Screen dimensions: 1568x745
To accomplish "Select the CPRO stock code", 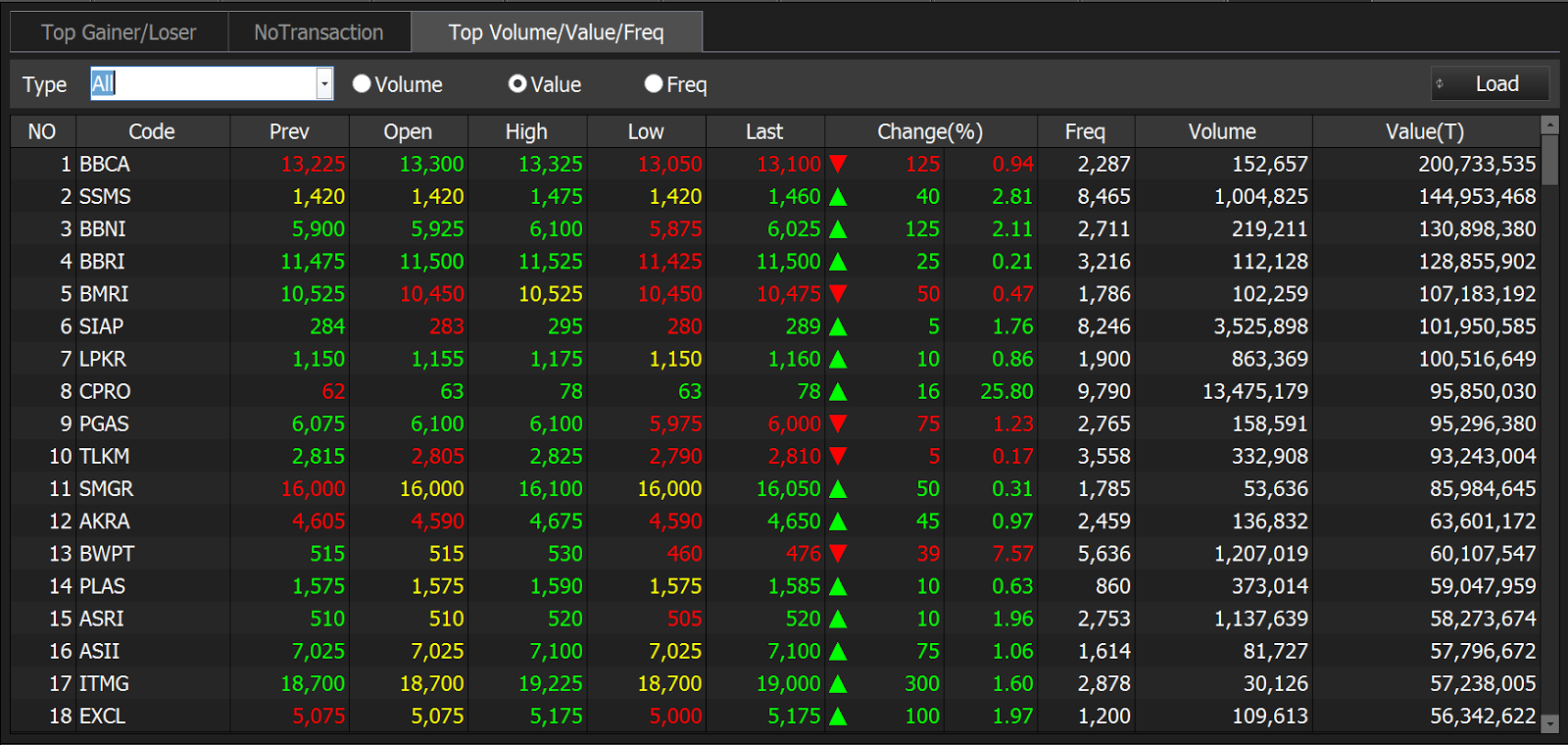I will [x=105, y=391].
